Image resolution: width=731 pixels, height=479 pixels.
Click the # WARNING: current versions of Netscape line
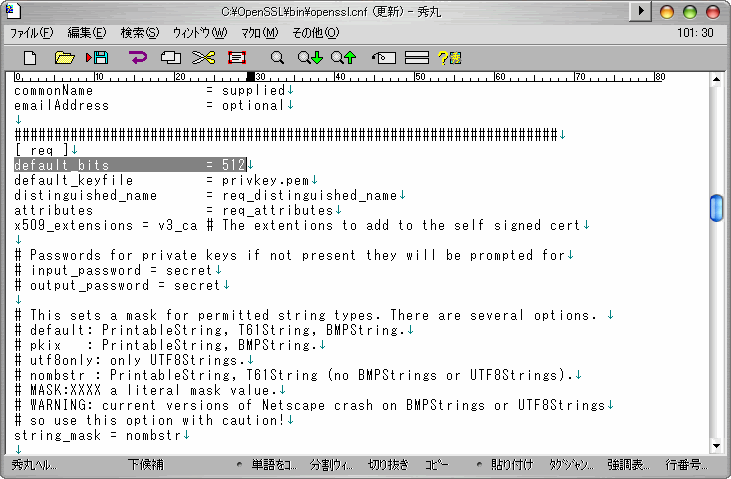[310, 405]
